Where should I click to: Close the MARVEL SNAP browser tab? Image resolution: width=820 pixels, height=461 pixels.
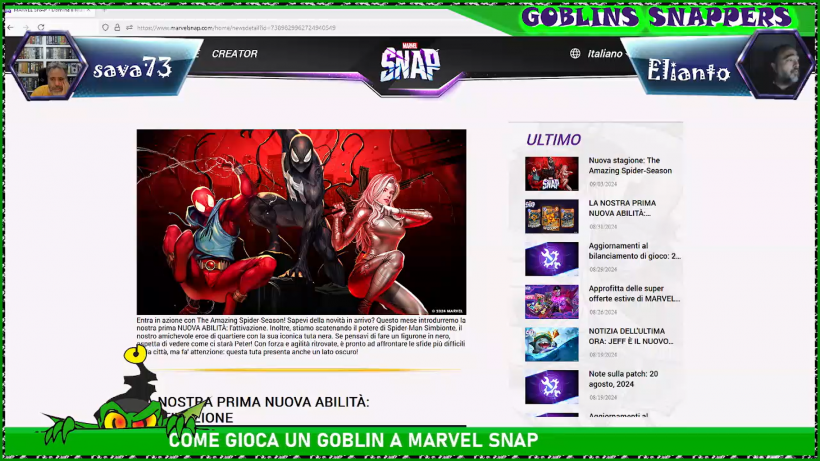pyautogui.click(x=89, y=10)
